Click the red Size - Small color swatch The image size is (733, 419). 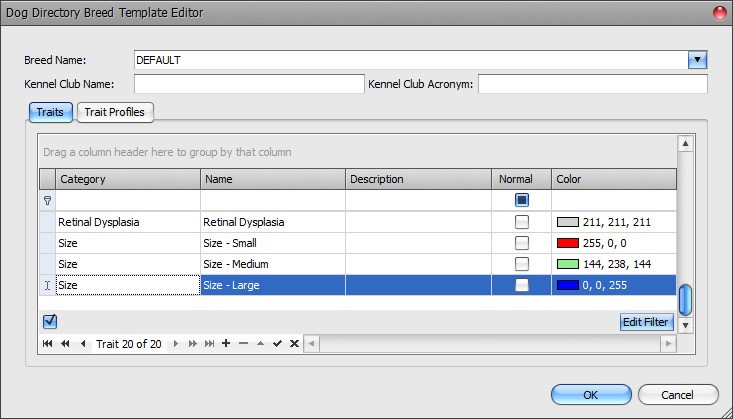[569, 243]
